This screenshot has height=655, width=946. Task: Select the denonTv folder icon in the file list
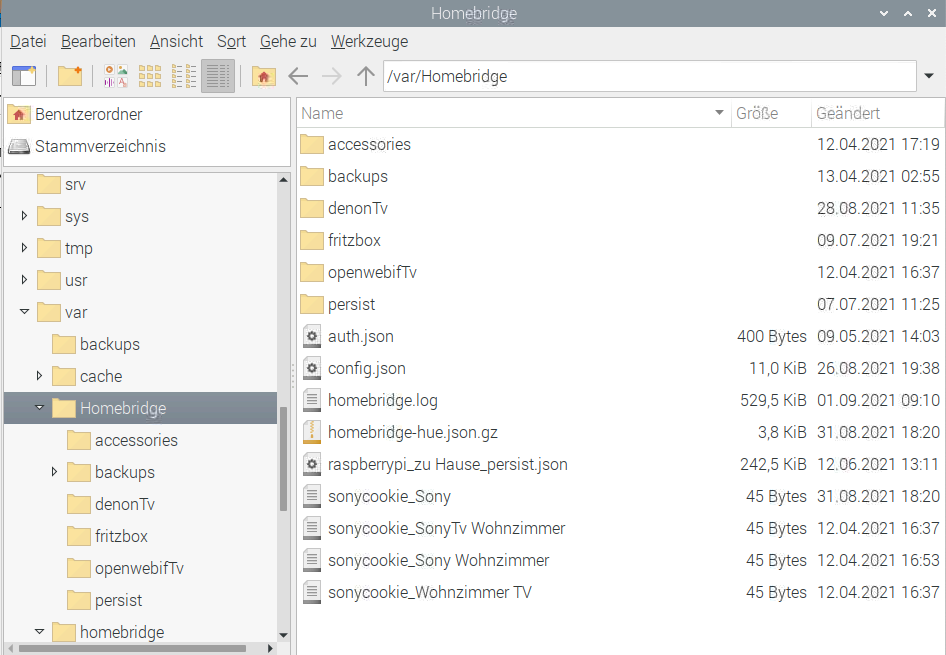point(312,208)
